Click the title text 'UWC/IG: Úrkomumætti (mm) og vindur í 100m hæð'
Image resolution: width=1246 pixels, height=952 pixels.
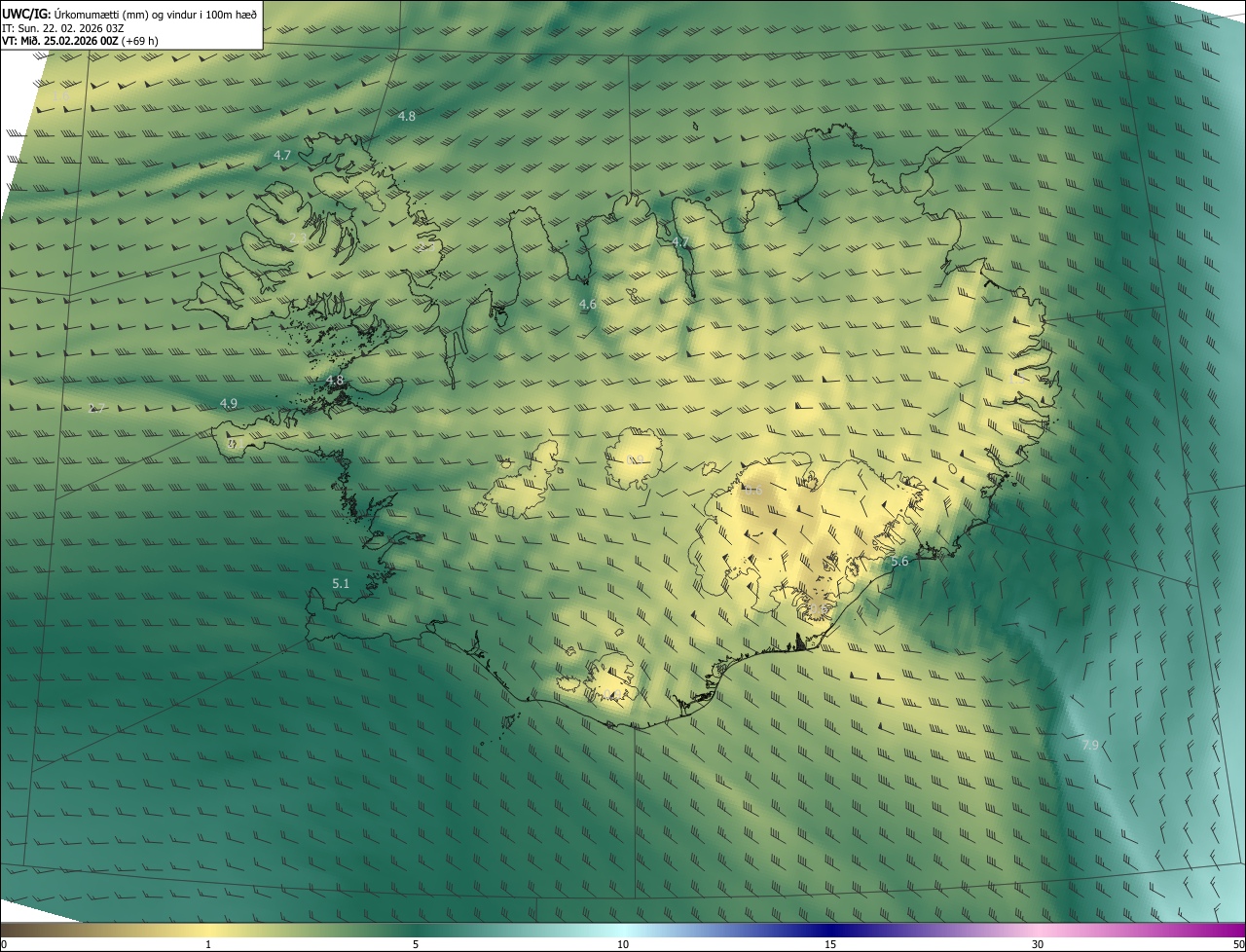pyautogui.click(x=129, y=14)
